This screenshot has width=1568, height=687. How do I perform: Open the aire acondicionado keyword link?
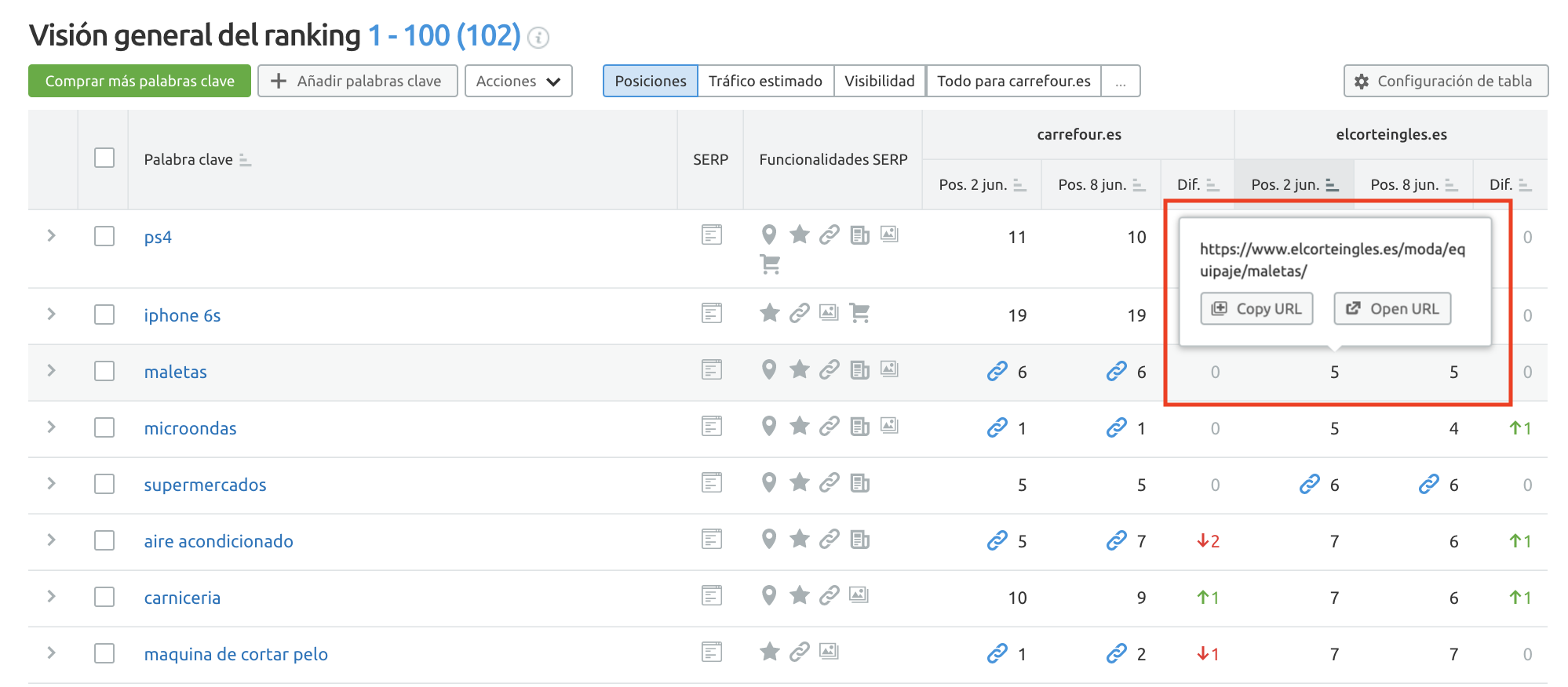pos(218,541)
